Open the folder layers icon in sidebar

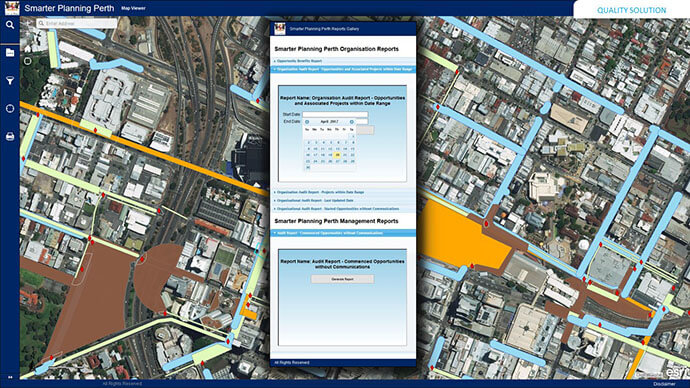pyautogui.click(x=10, y=53)
